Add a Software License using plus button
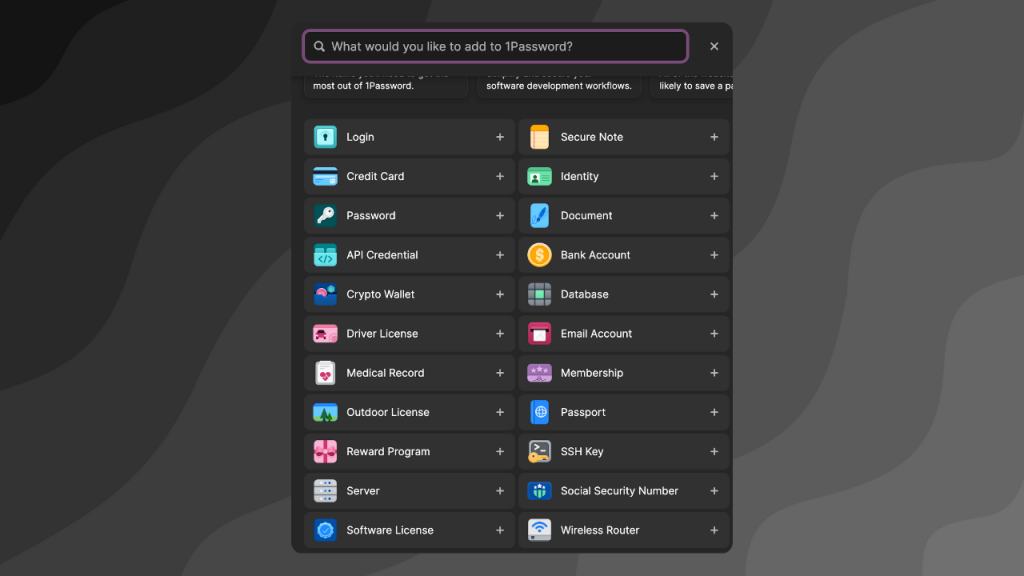 [x=500, y=530]
